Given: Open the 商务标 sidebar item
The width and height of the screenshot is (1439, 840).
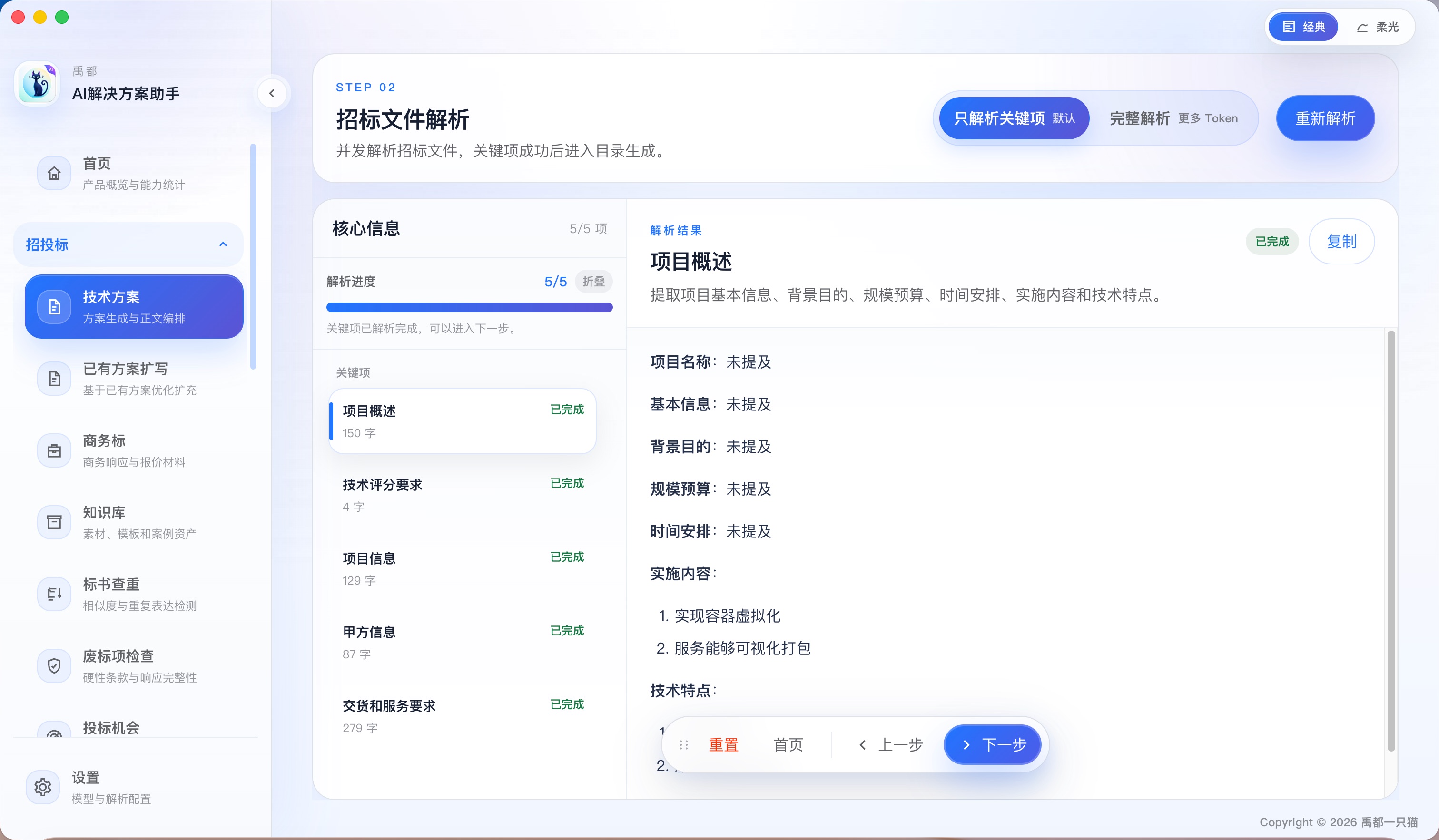Looking at the screenshot, I should coord(134,451).
